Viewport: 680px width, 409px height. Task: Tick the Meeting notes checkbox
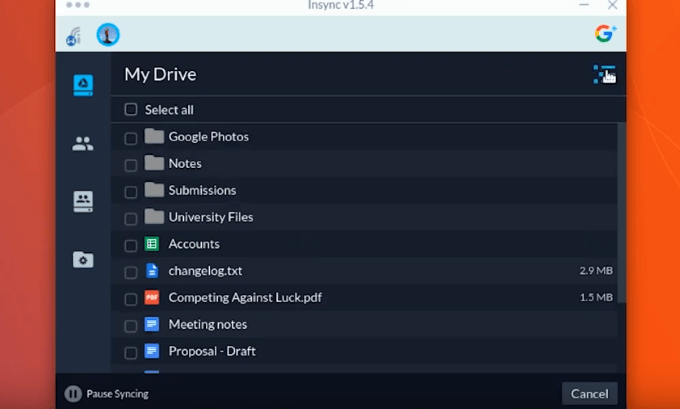[x=131, y=326]
